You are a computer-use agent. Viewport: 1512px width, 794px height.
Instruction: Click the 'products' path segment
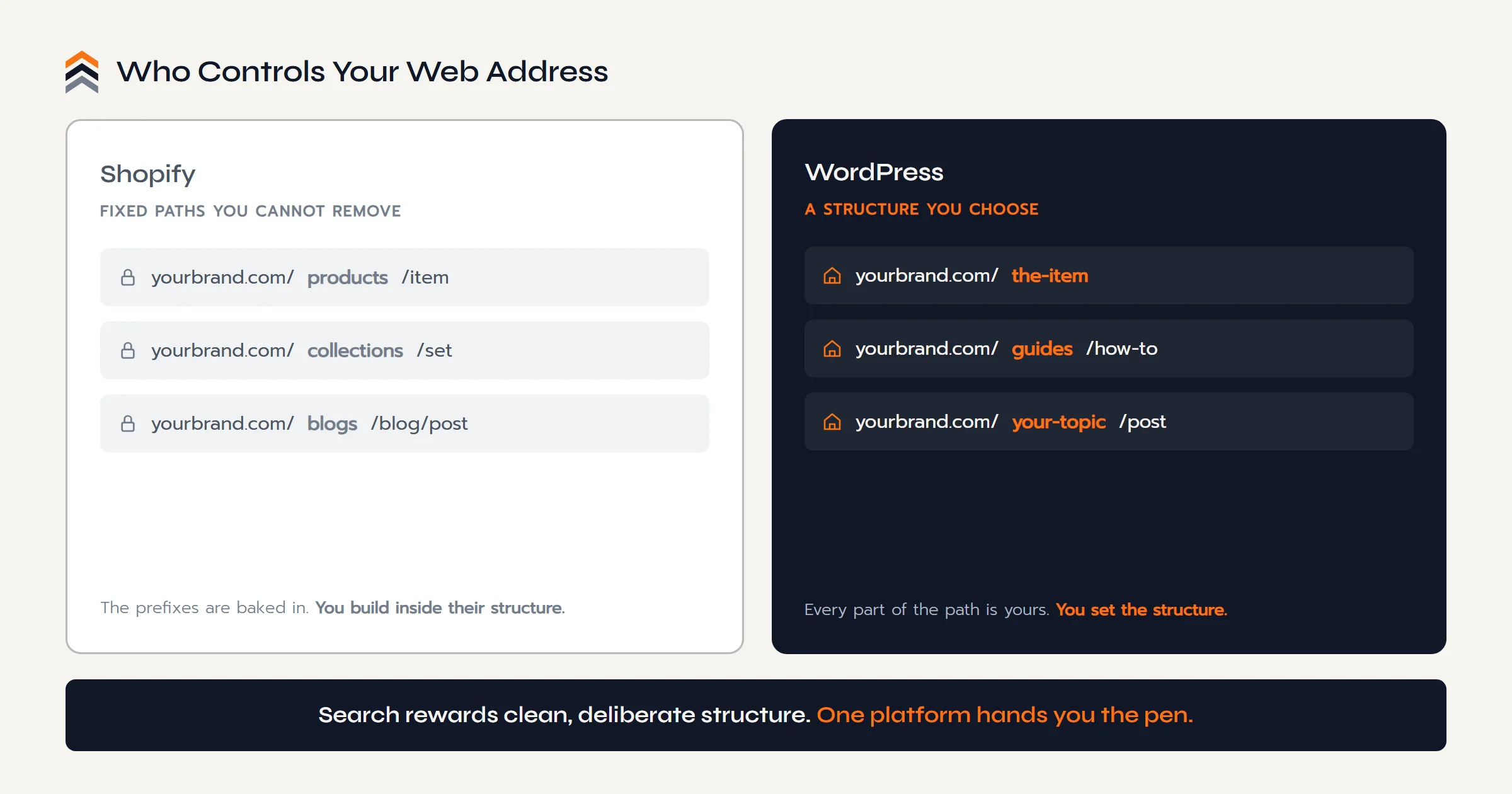347,277
